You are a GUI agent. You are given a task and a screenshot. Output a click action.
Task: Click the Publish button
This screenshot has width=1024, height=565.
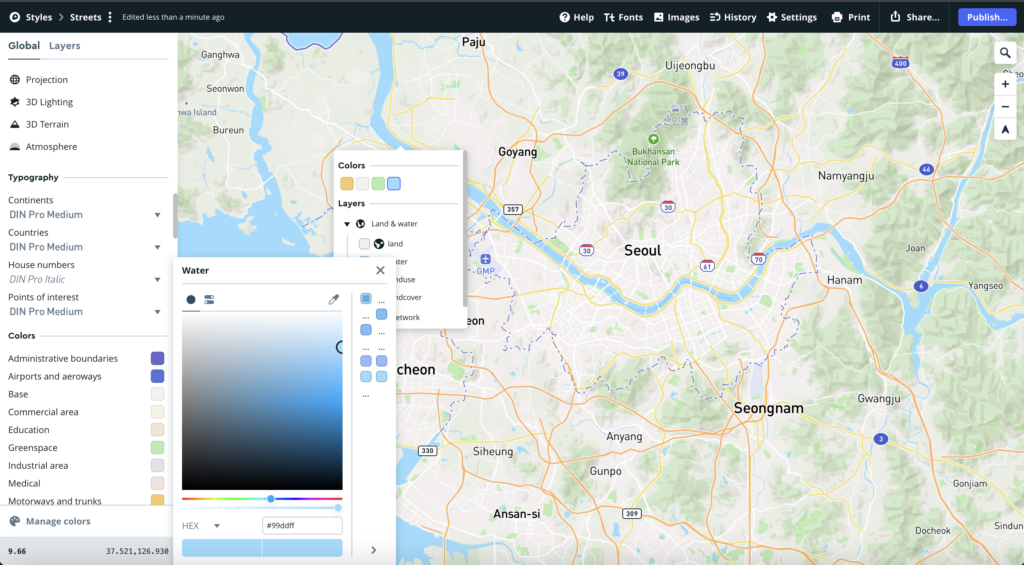(x=987, y=17)
